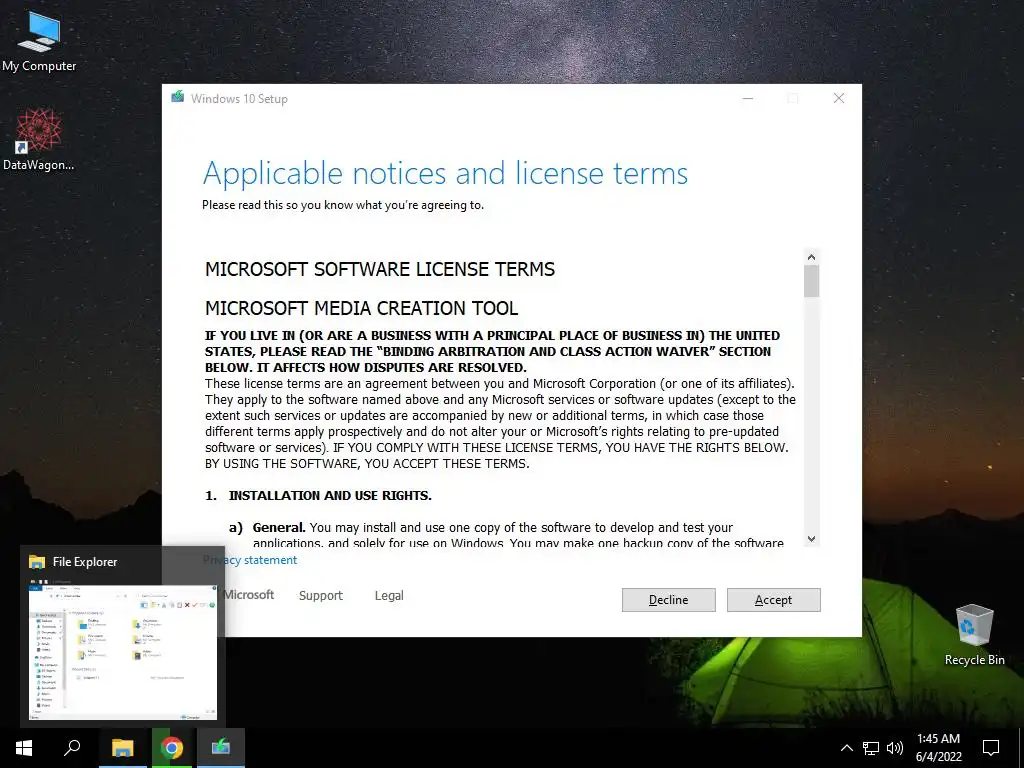This screenshot has height=768, width=1024.
Task: Open the Legal link
Action: point(389,596)
